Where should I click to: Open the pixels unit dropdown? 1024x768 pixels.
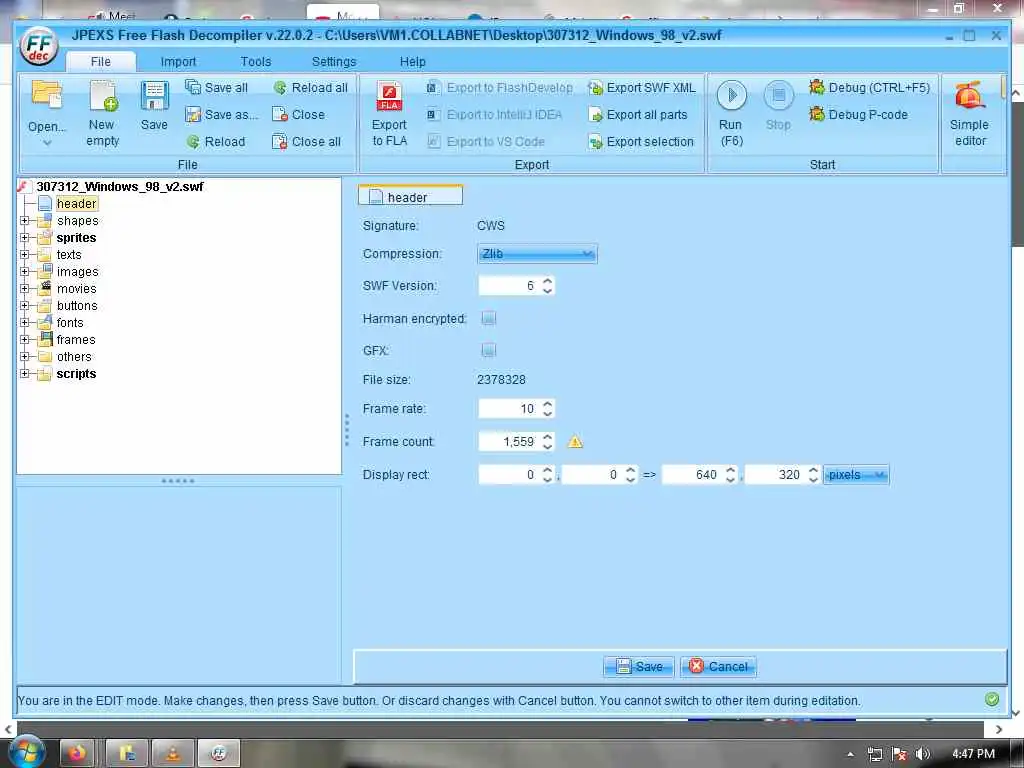coord(856,475)
